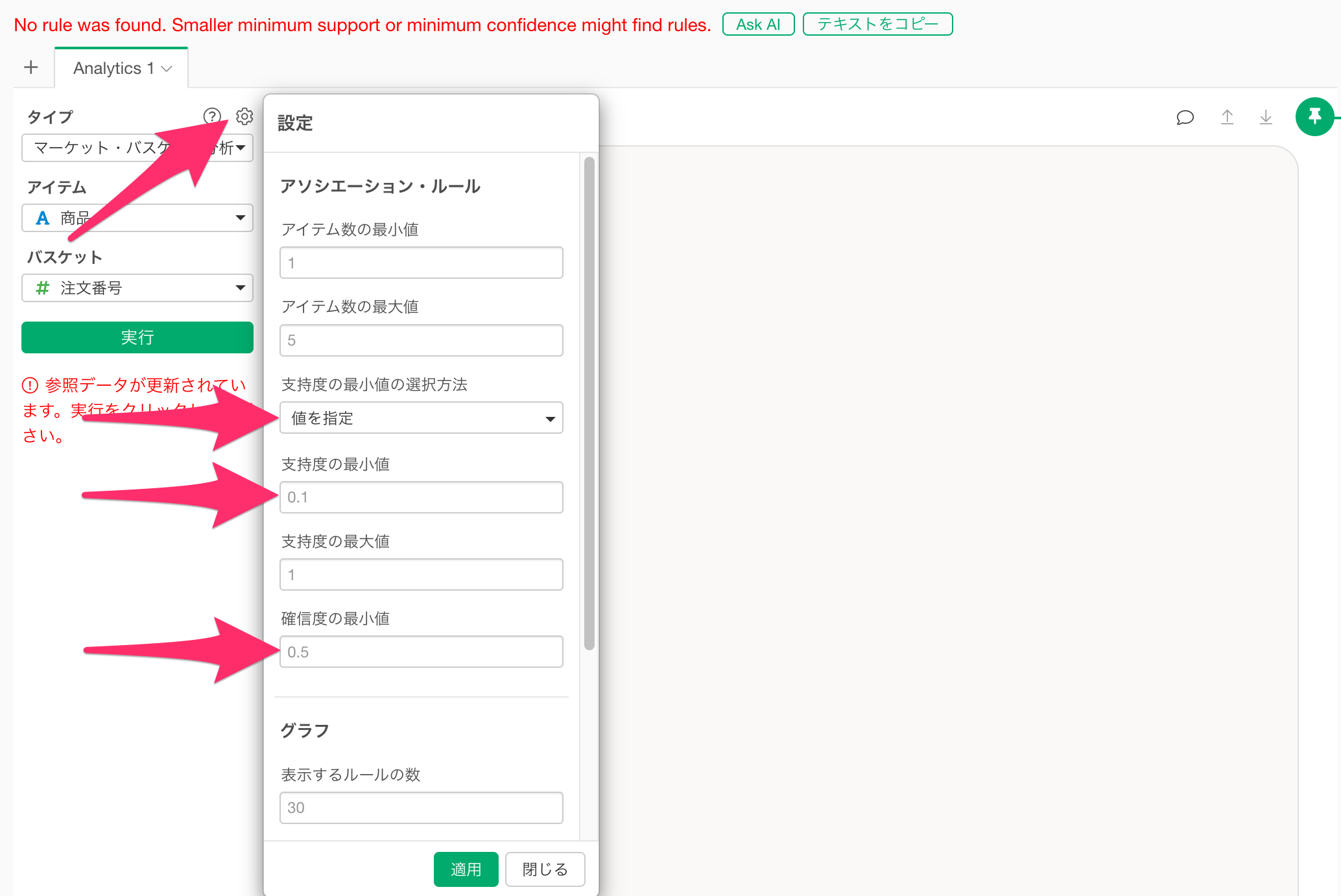Click the upload arrow icon
This screenshot has height=896, width=1341.
click(1227, 117)
